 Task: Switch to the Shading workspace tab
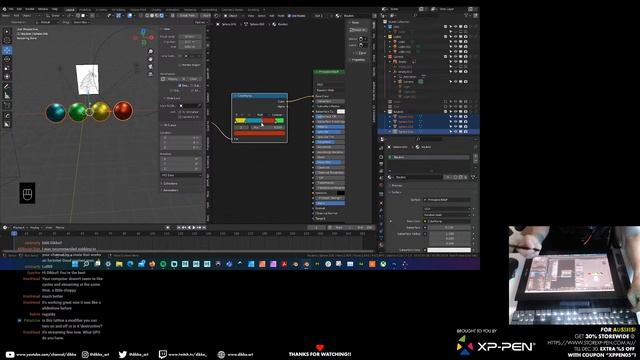coord(156,9)
